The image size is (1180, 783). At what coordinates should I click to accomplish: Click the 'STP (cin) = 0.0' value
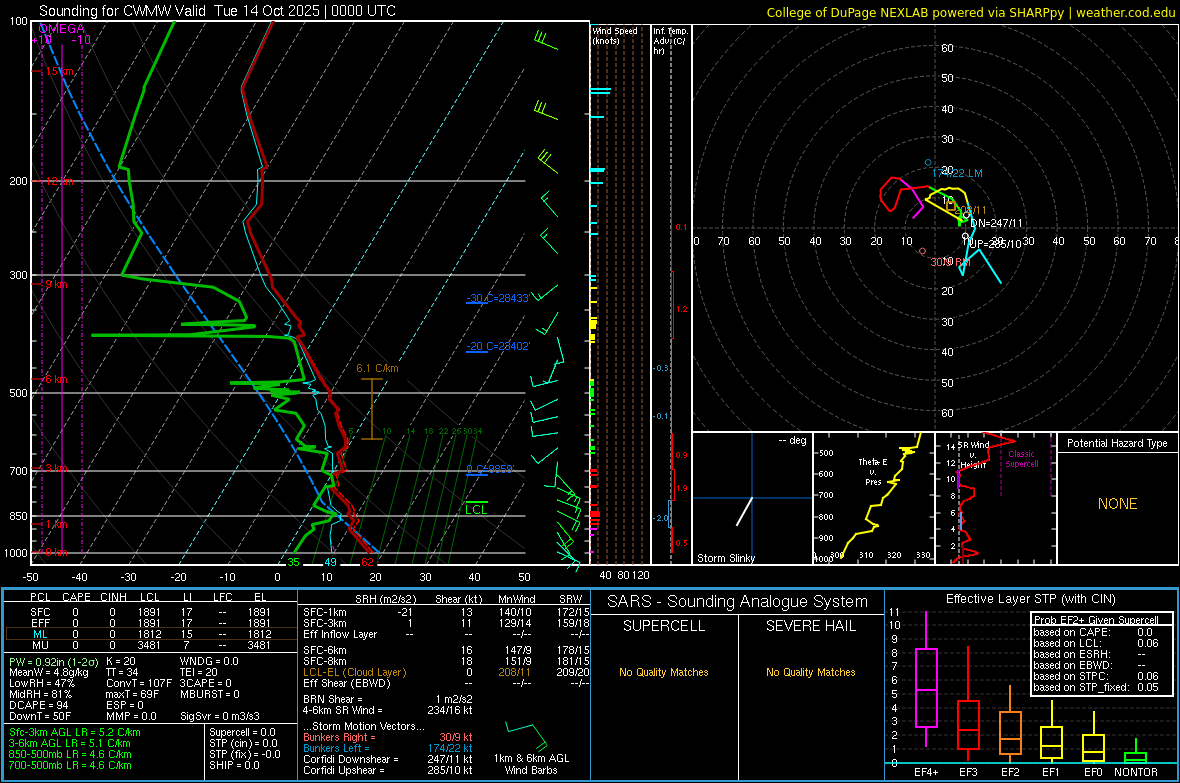(243, 743)
